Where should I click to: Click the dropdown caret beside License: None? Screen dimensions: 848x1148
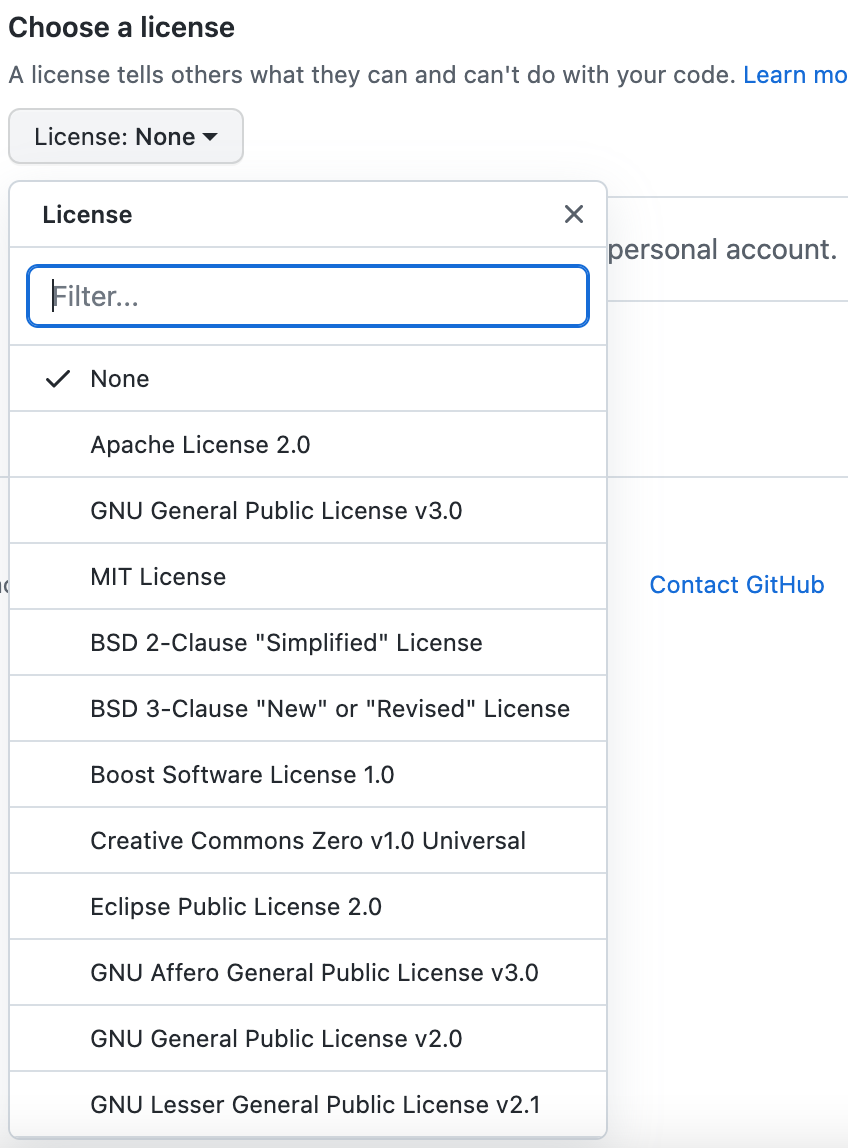pyautogui.click(x=210, y=137)
